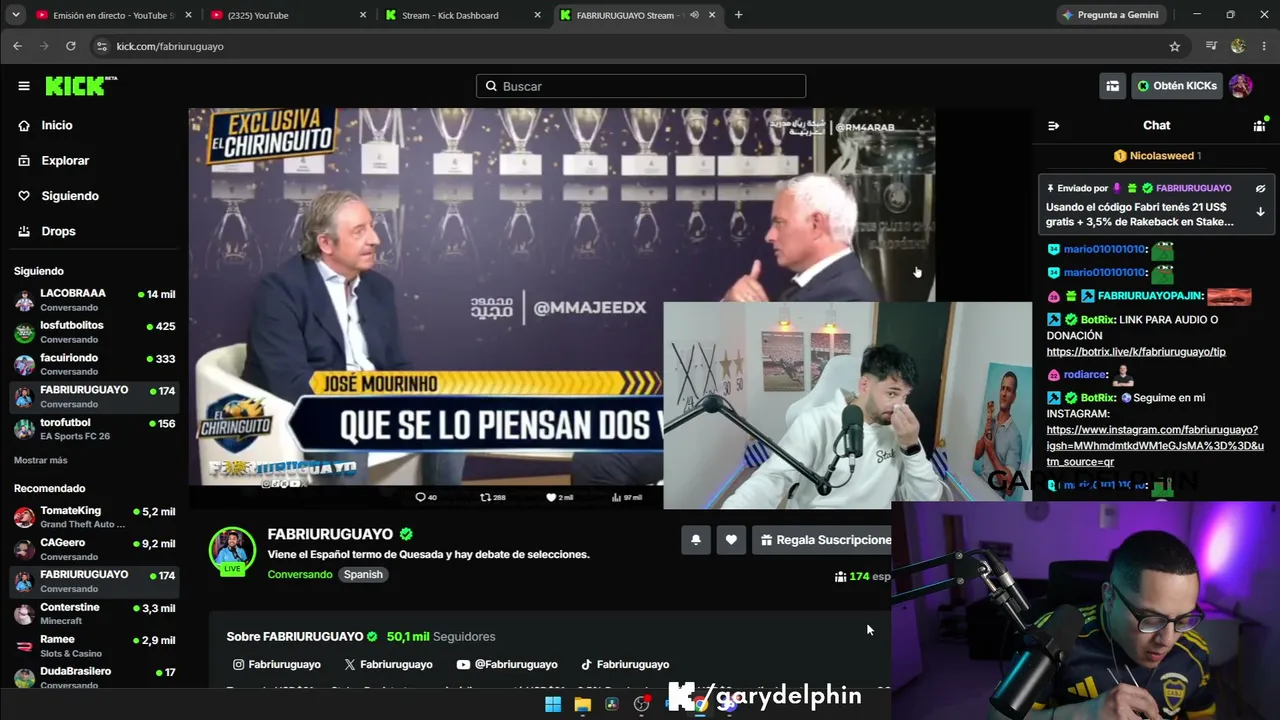Open the Instagram link posted by BotRix

1155,446
